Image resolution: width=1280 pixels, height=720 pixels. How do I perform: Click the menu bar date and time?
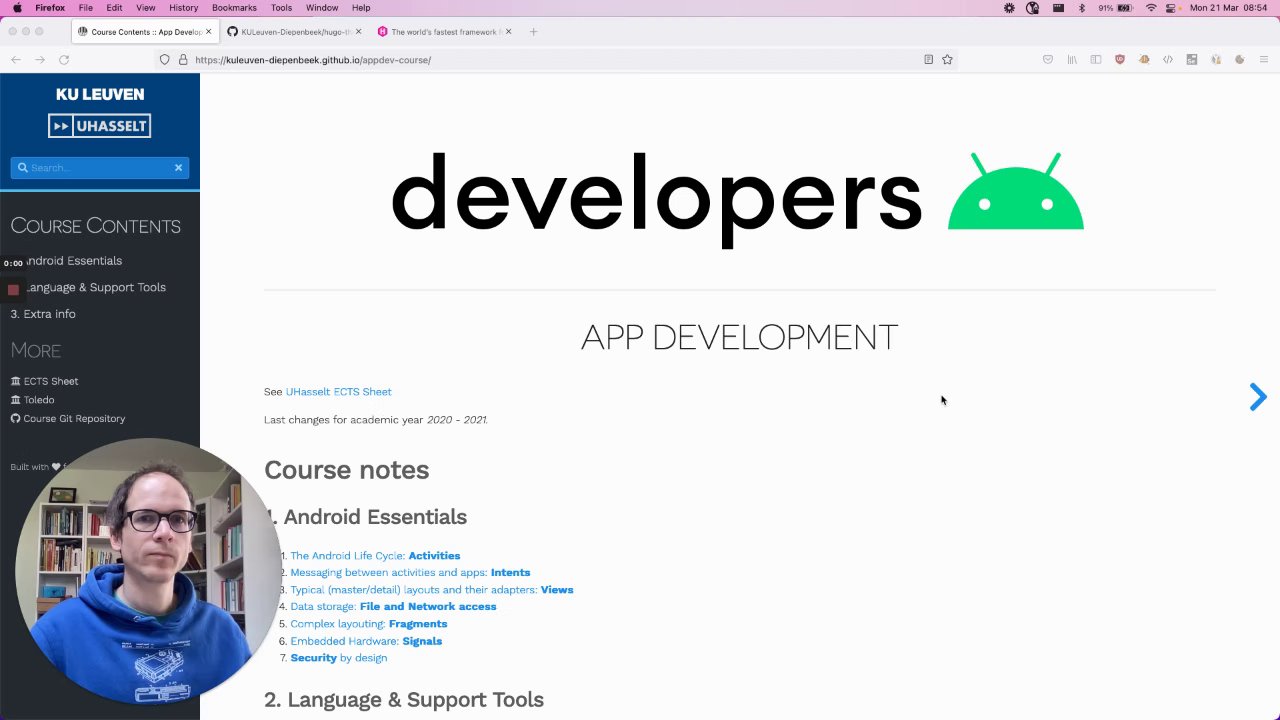1229,8
